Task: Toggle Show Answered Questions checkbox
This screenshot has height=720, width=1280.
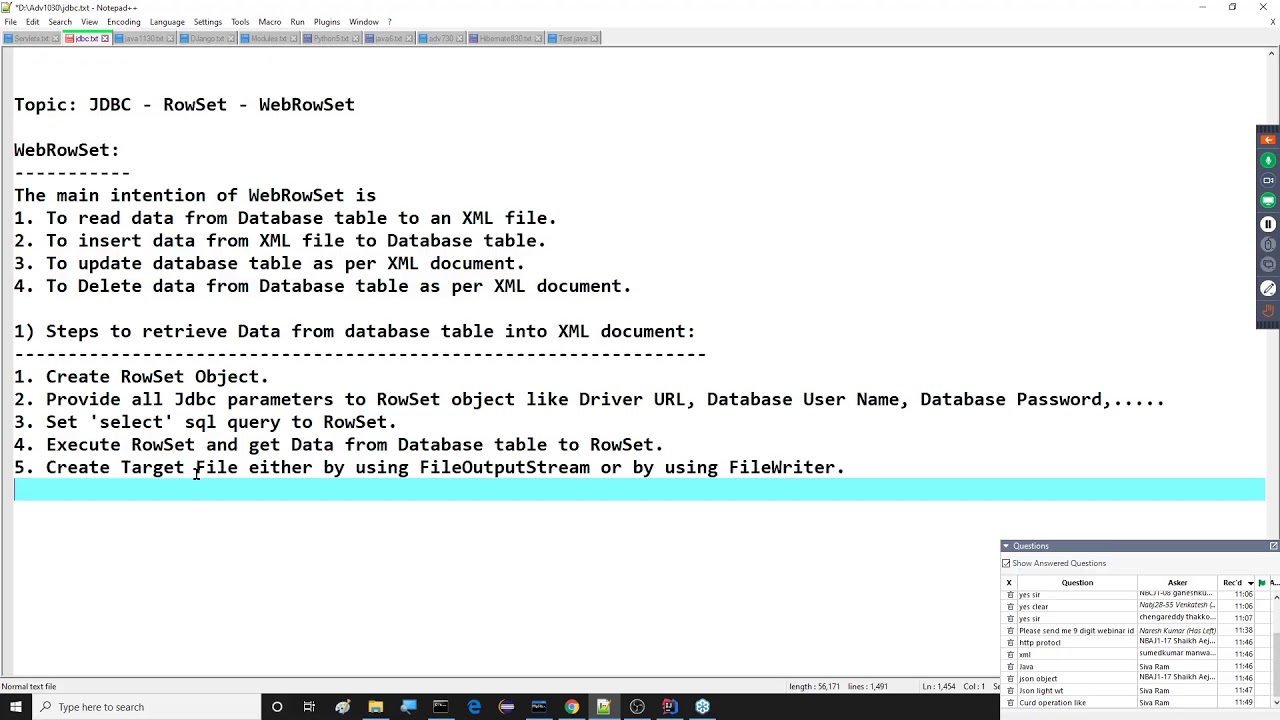Action: (x=1007, y=563)
